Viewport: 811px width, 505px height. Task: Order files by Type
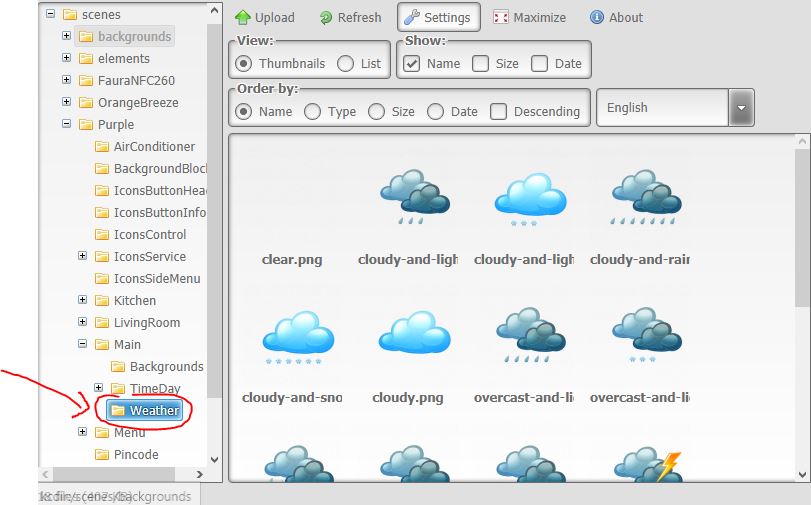coord(312,112)
